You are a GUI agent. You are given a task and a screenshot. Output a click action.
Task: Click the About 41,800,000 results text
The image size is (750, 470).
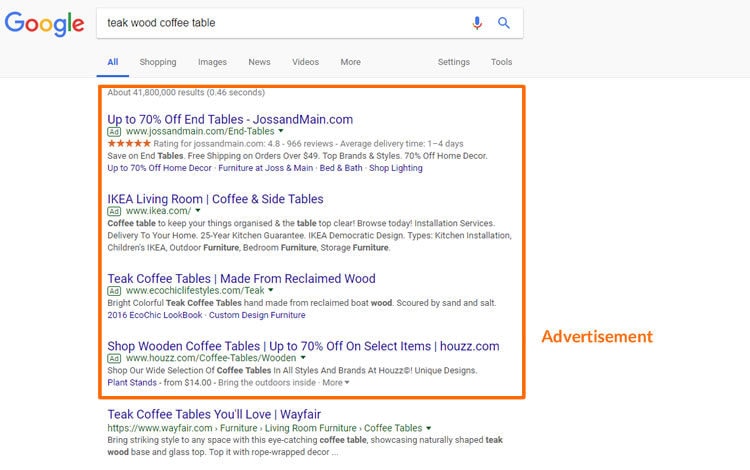[x=186, y=92]
